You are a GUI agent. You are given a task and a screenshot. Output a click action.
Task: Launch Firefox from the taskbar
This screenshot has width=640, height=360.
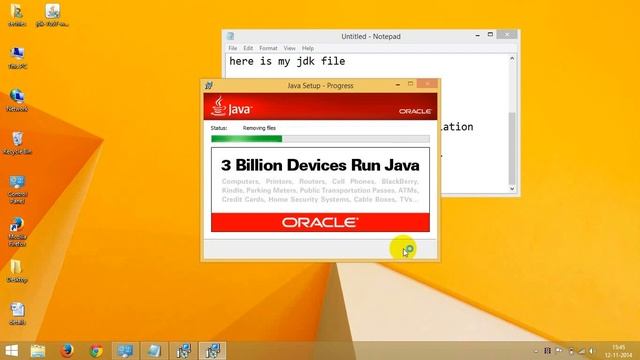67,351
